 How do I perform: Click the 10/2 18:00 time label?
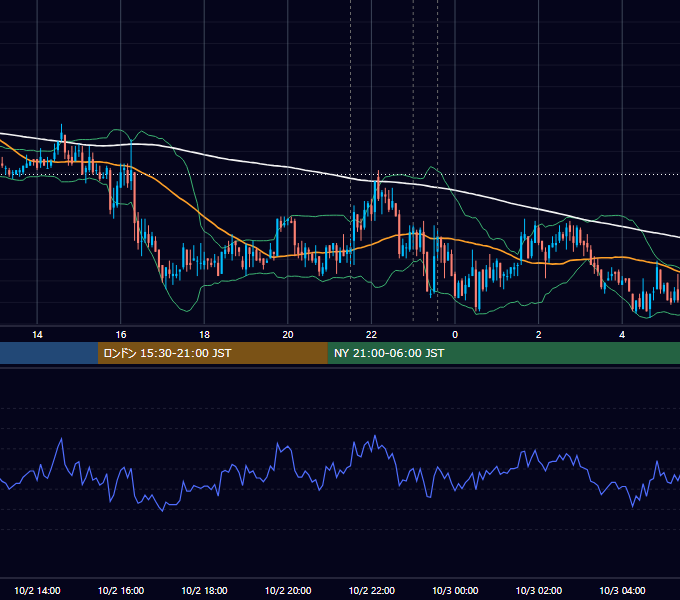pos(204,590)
